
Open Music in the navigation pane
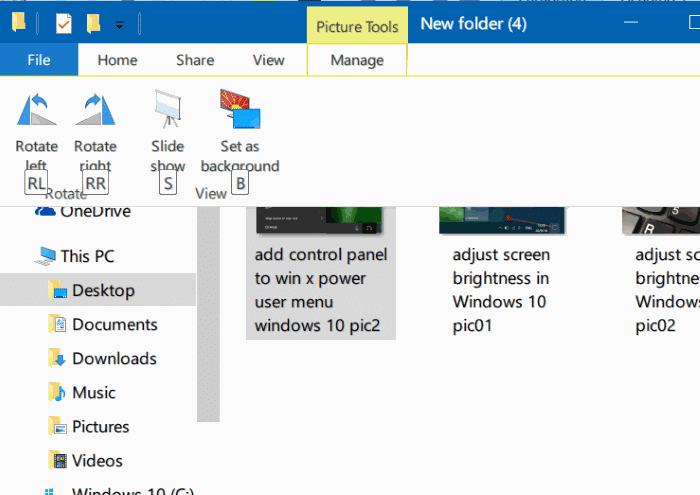pos(94,392)
